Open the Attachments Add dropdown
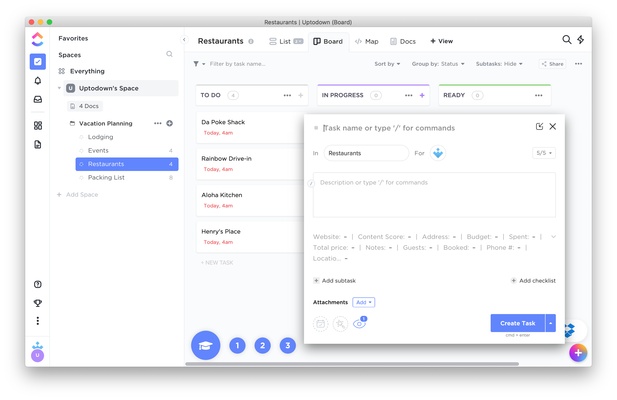The height and width of the screenshot is (400, 617). point(364,302)
